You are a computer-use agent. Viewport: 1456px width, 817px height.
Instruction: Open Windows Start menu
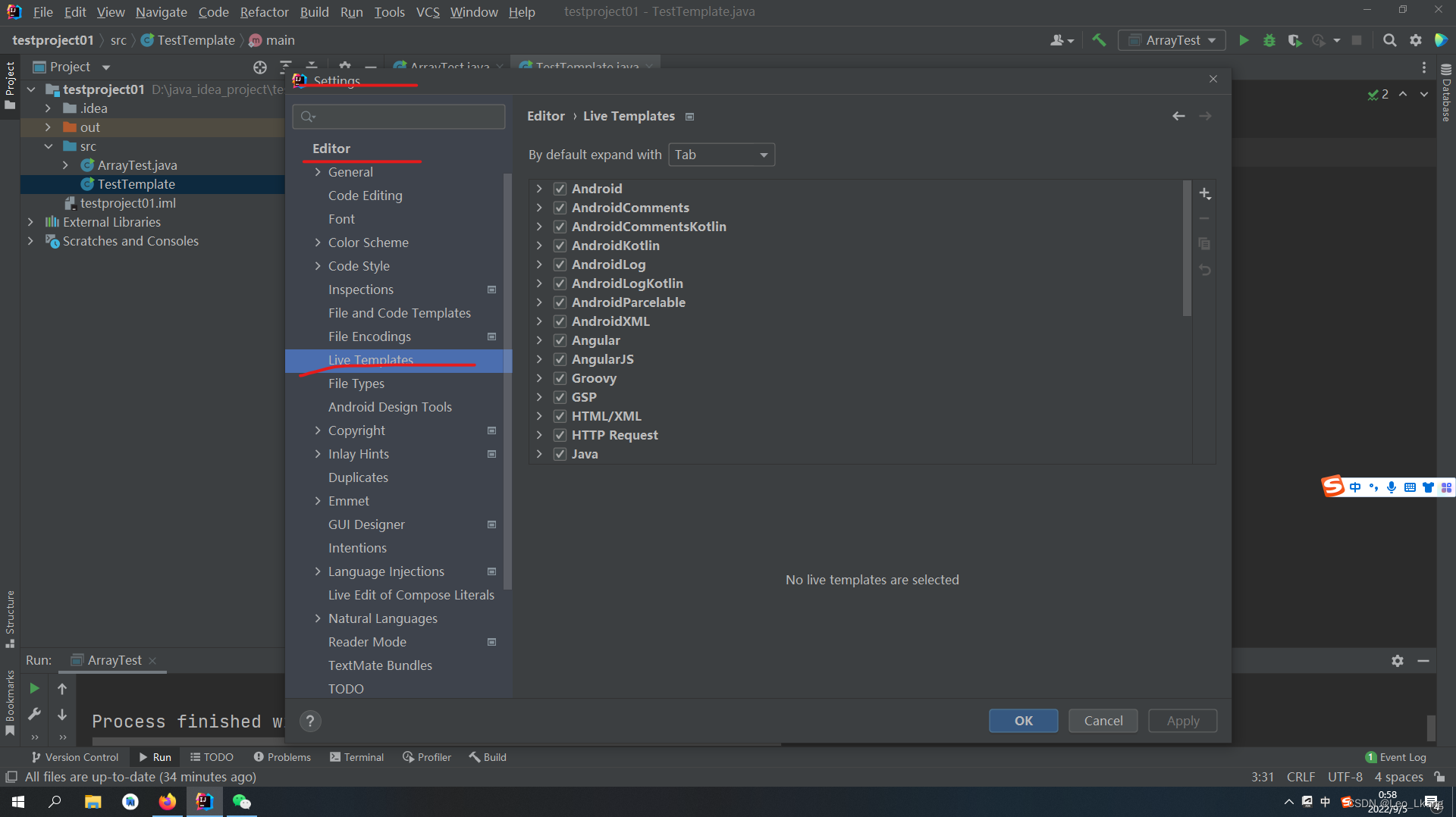(18, 801)
